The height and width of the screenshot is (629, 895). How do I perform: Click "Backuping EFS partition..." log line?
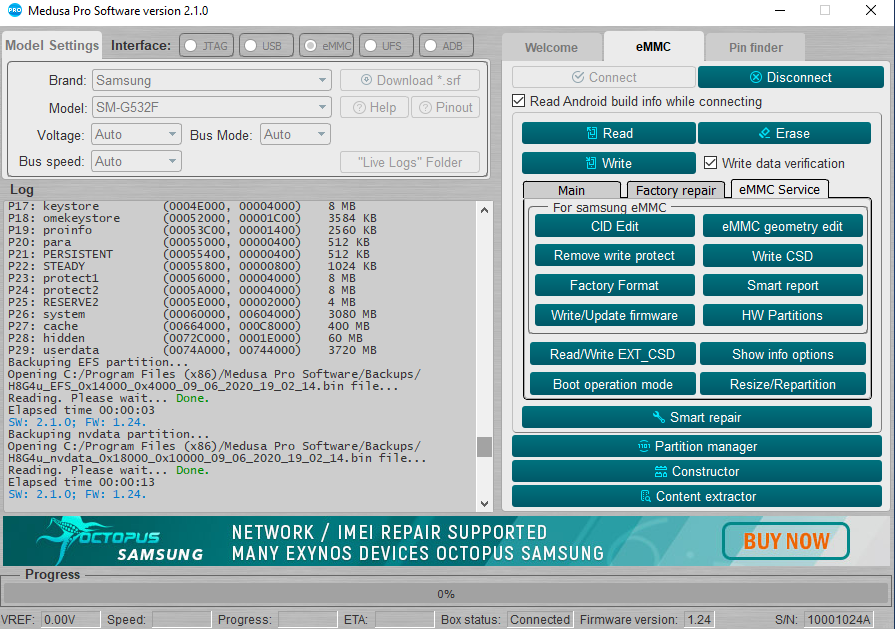98,362
